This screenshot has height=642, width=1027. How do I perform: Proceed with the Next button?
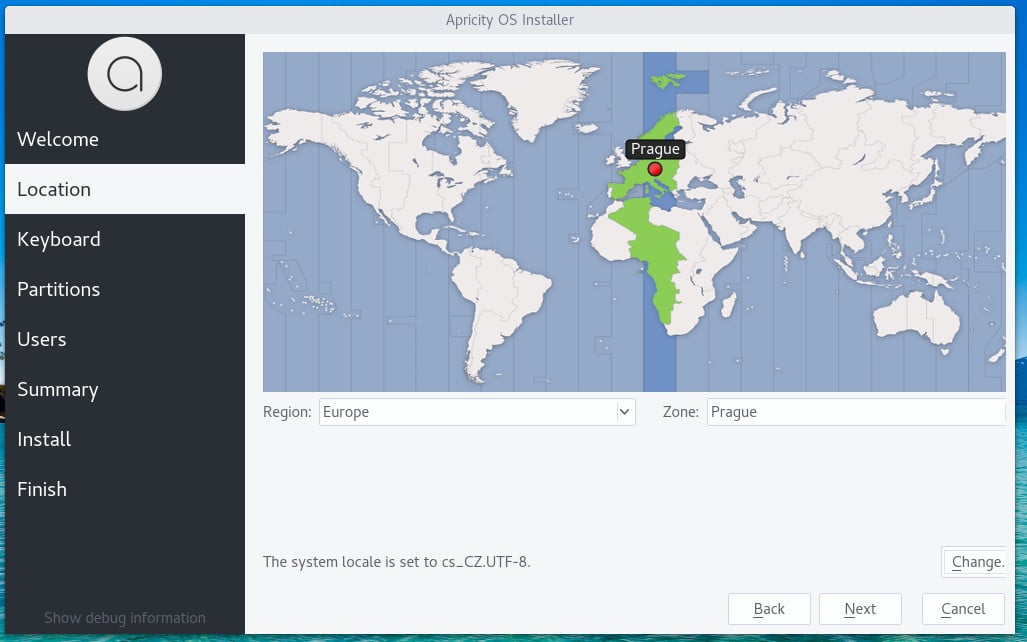860,609
